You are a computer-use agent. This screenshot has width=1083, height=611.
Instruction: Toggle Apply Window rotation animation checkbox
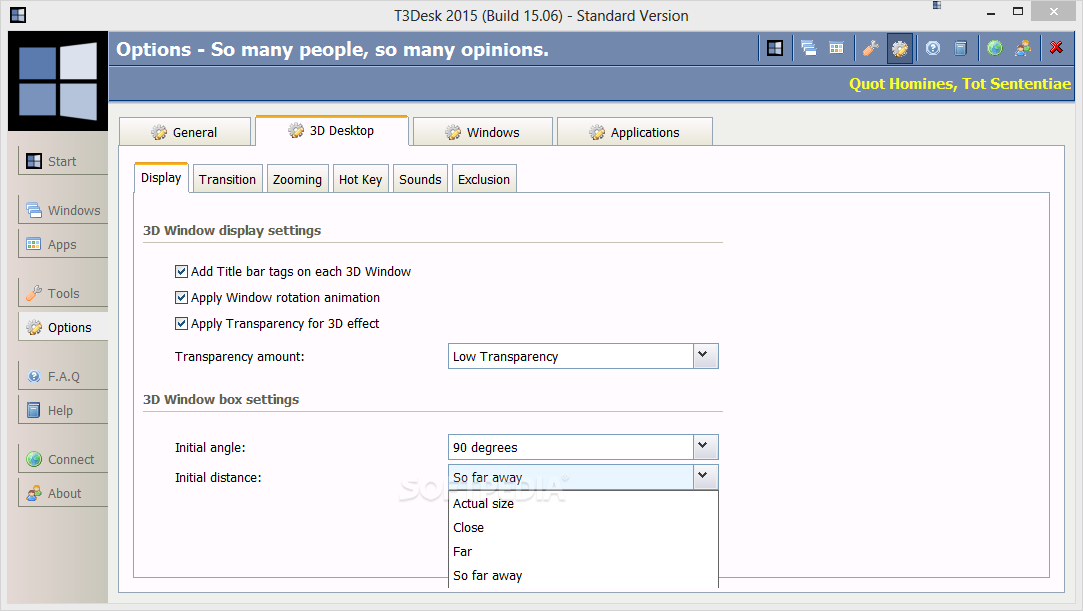[x=181, y=298]
